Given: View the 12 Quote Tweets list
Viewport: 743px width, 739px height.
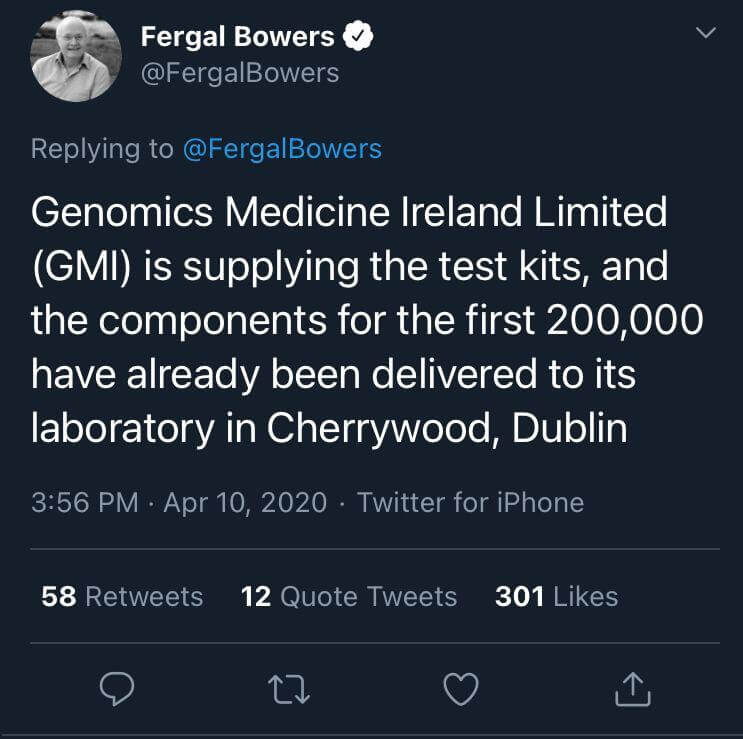Looking at the screenshot, I should 349,597.
